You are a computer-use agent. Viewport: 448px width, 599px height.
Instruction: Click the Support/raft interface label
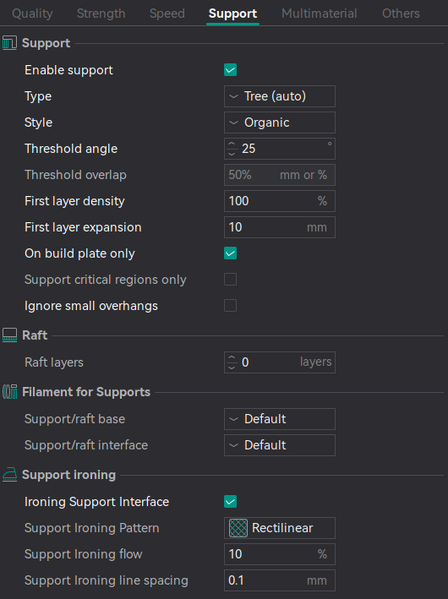(x=86, y=445)
